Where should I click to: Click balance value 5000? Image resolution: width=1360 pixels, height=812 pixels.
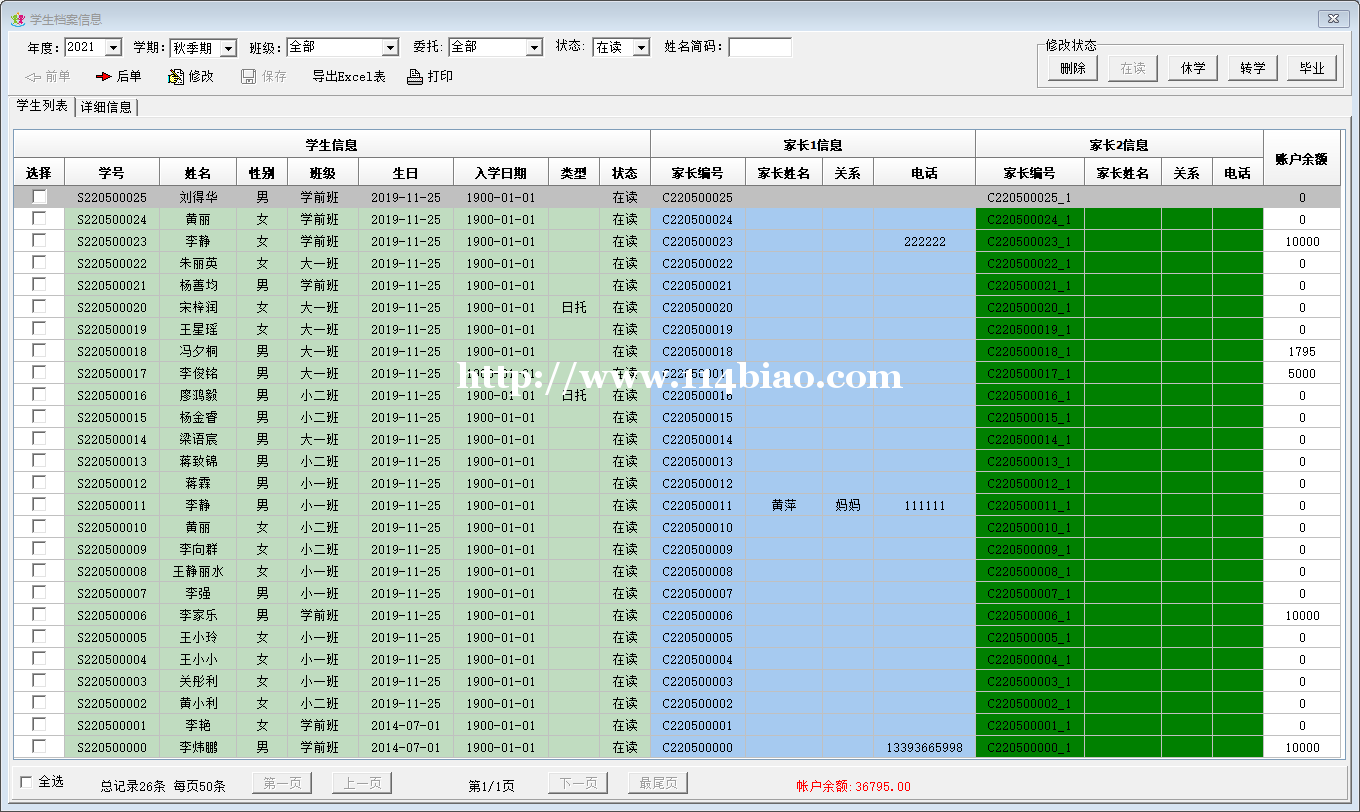(x=1302, y=373)
